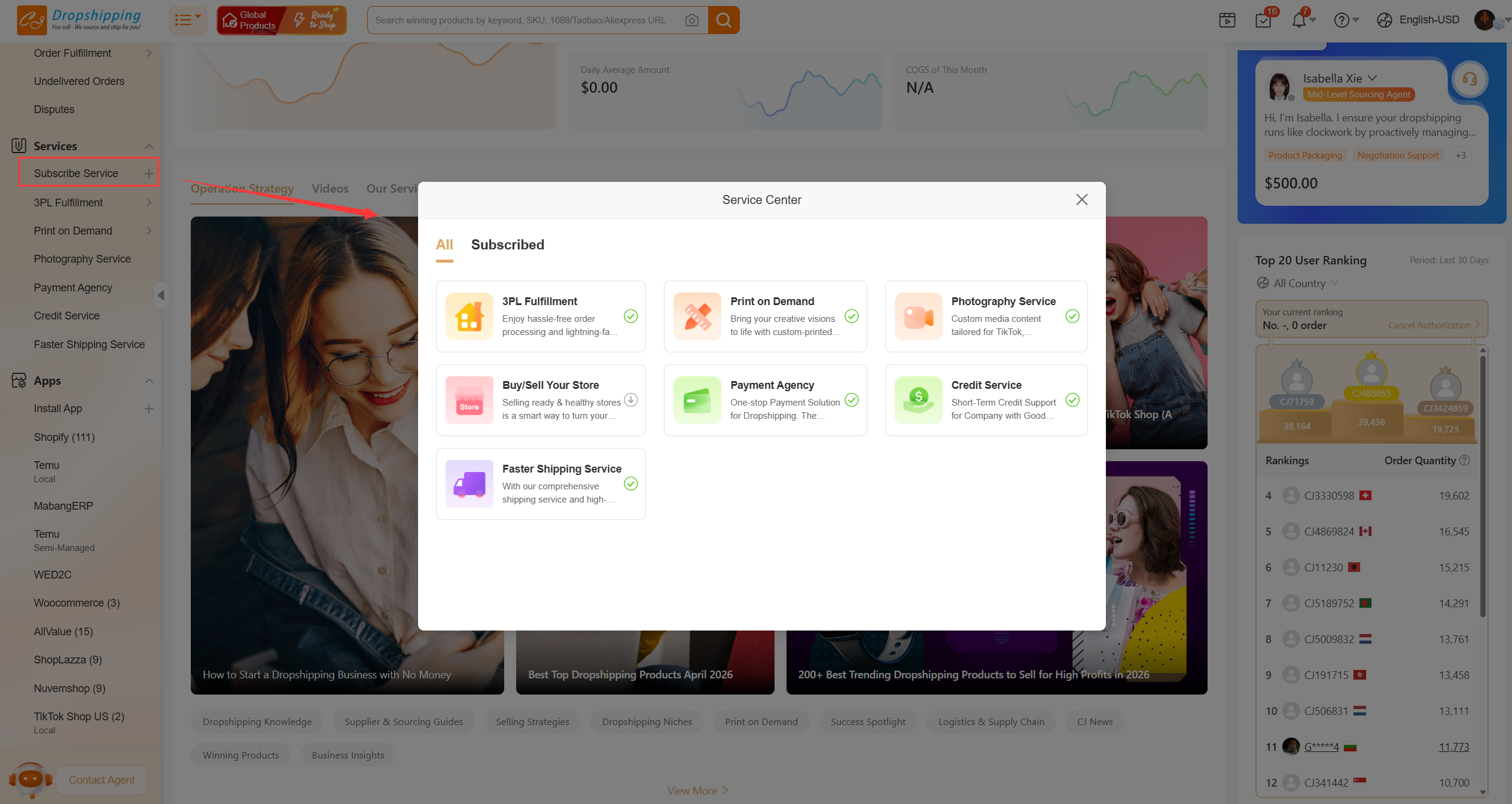The height and width of the screenshot is (804, 1512).
Task: Select the All tab in Service Center
Action: click(x=444, y=245)
